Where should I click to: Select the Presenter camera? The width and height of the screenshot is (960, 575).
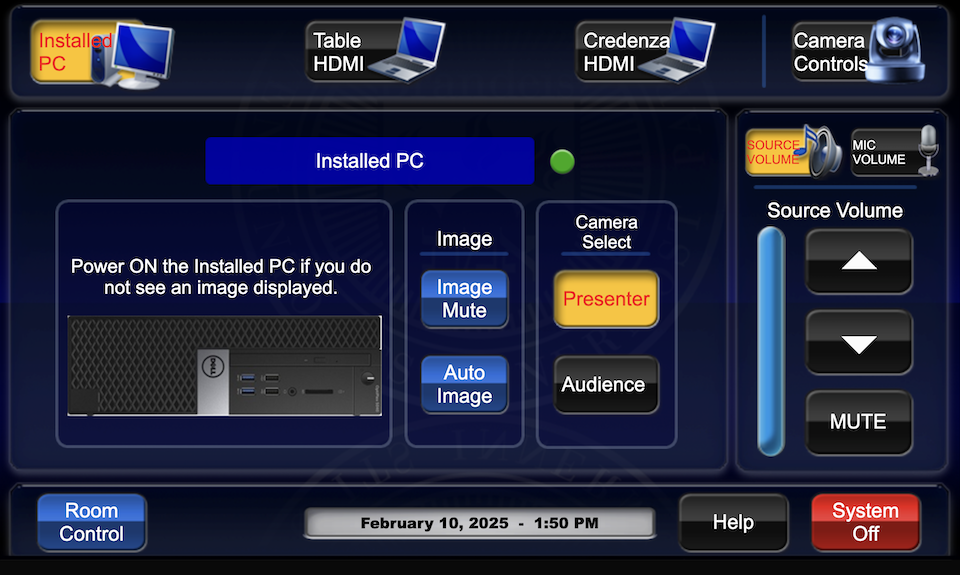point(606,299)
